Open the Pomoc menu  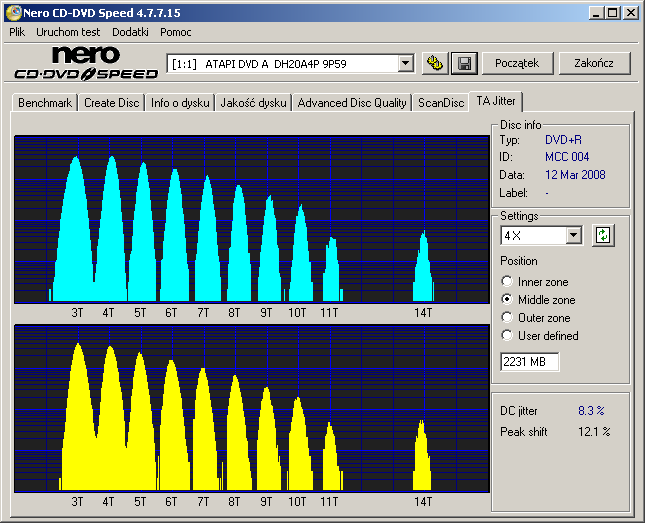coord(176,32)
